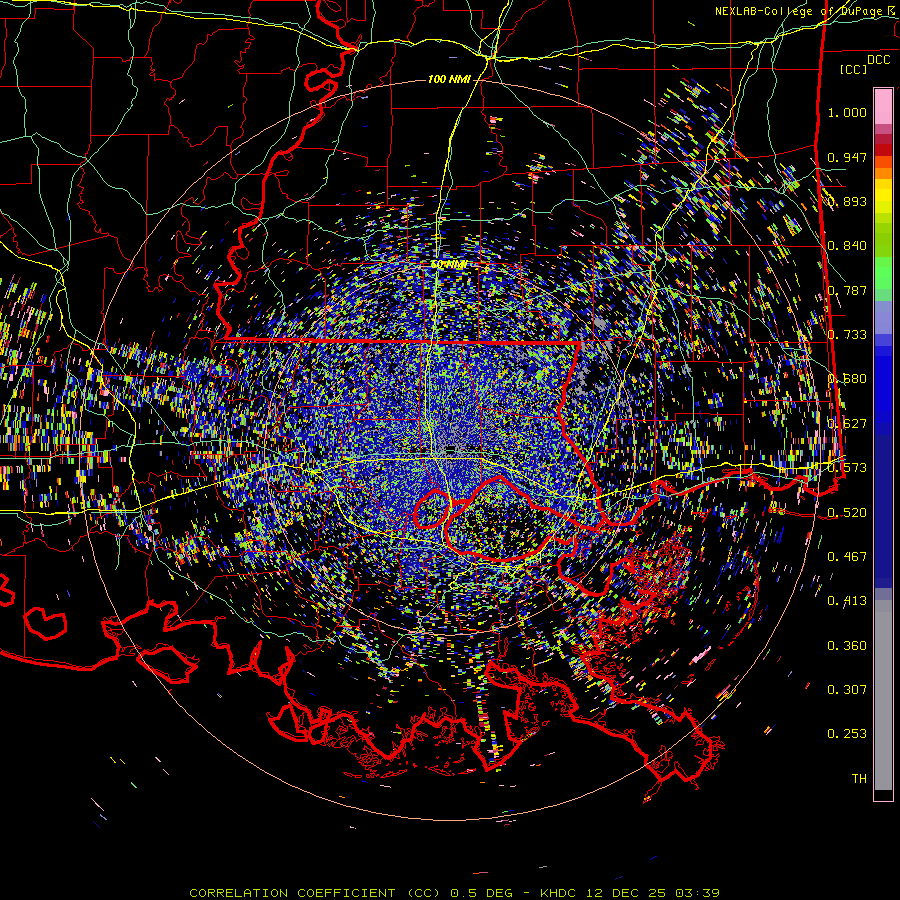The image size is (900, 900).
Task: Click the 0.467 color scale value
Action: pos(847,557)
